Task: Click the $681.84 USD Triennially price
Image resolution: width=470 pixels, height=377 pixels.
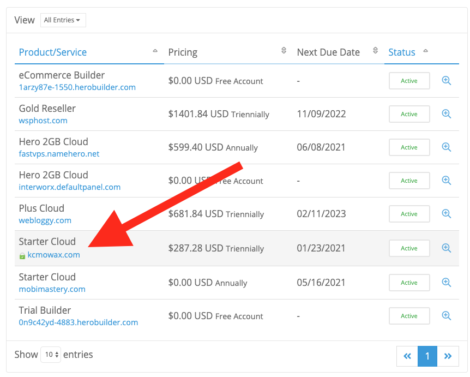Action: [x=216, y=214]
